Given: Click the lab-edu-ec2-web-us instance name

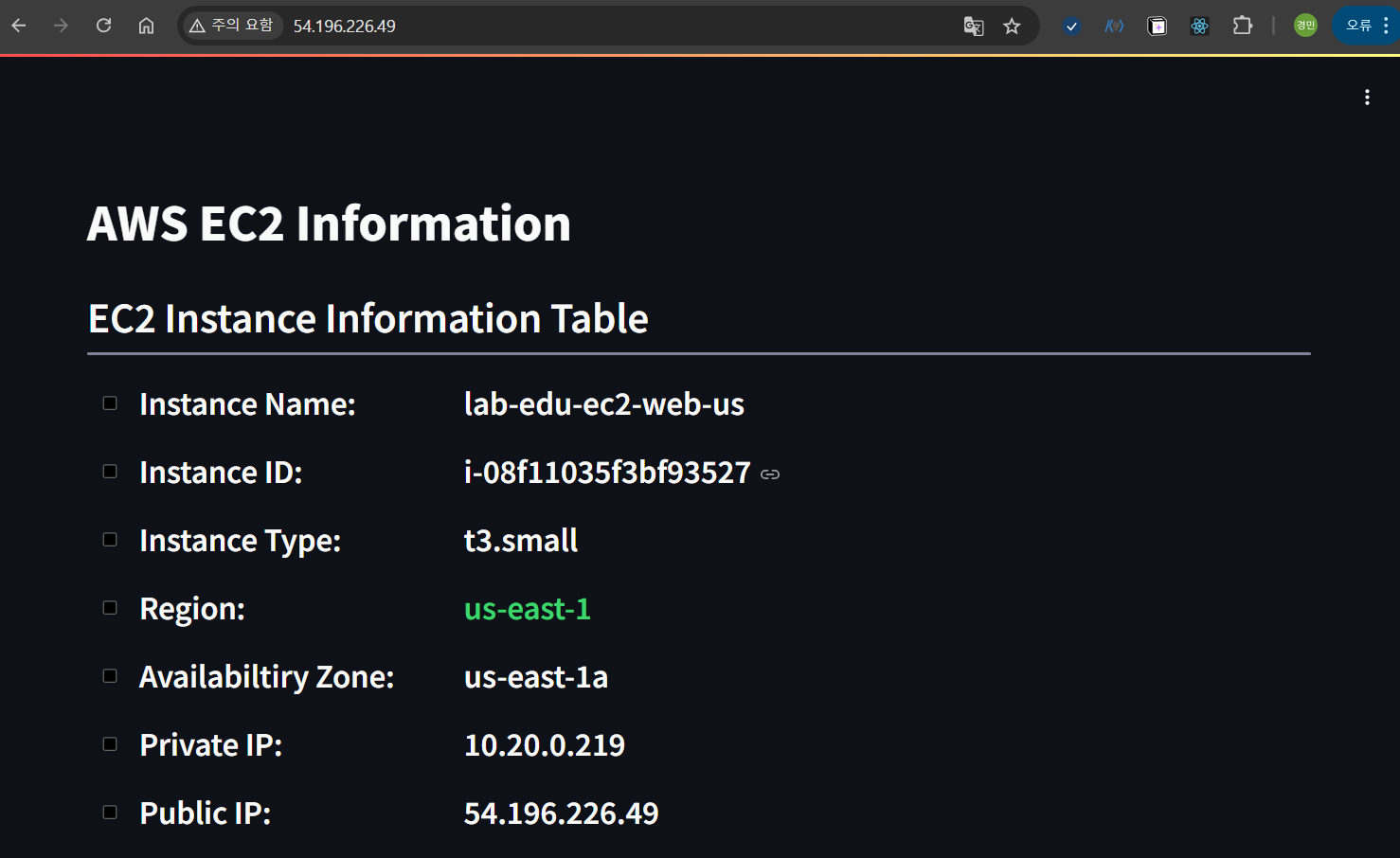Looking at the screenshot, I should click(x=604, y=404).
